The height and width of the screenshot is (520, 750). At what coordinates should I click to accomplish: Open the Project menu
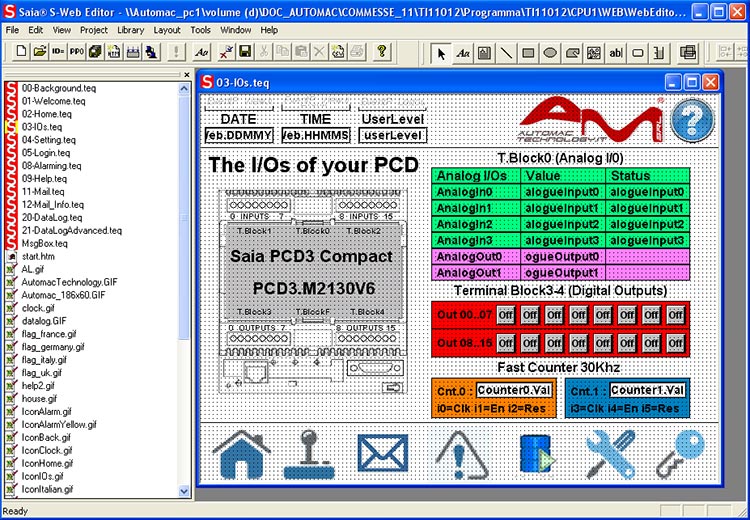pyautogui.click(x=94, y=30)
